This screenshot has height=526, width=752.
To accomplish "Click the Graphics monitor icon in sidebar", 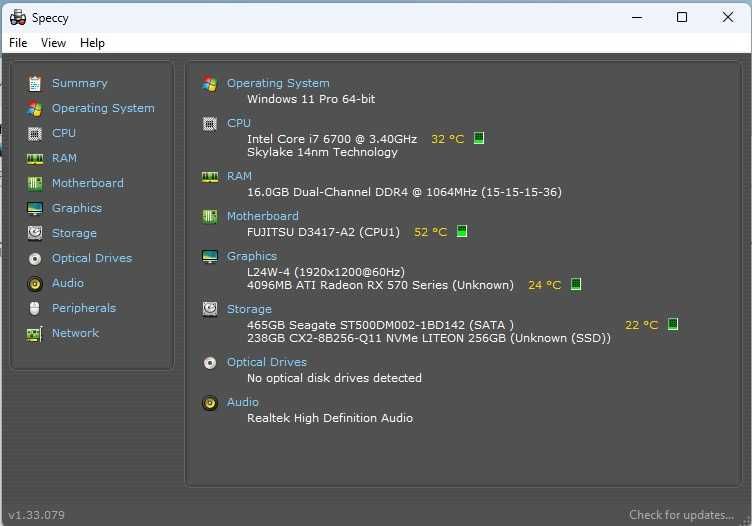I will click(35, 209).
